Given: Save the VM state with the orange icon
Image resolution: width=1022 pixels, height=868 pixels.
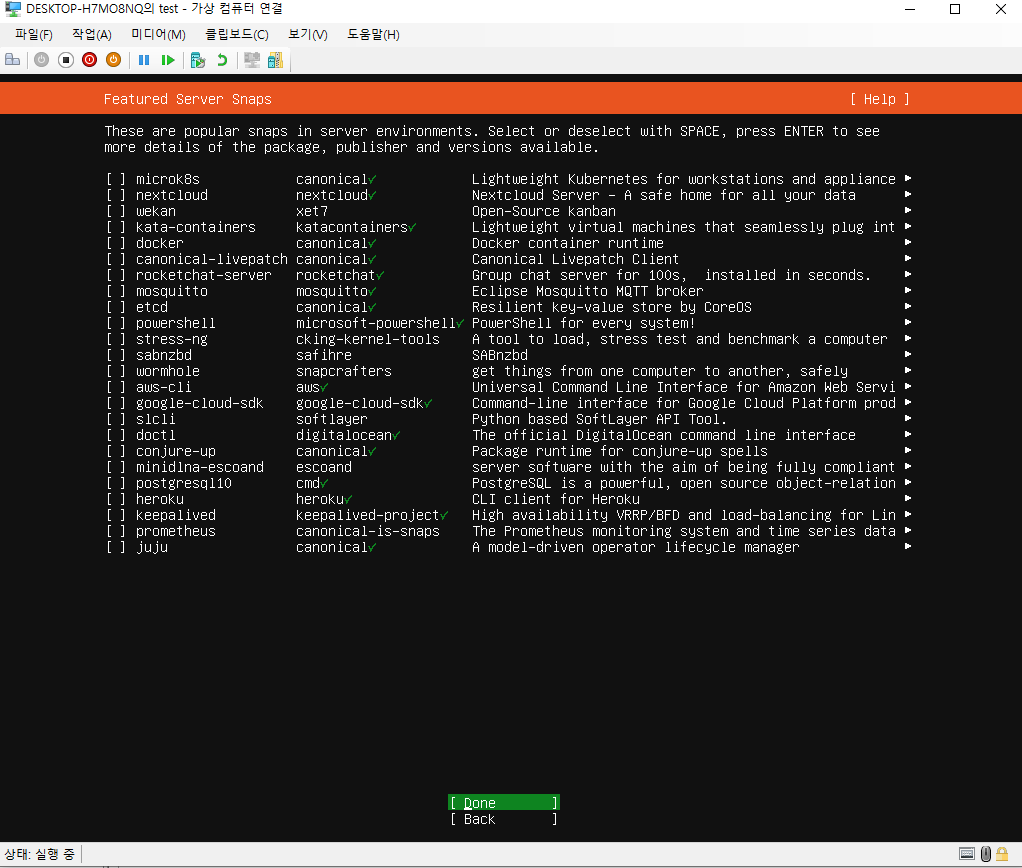Looking at the screenshot, I should [113, 60].
